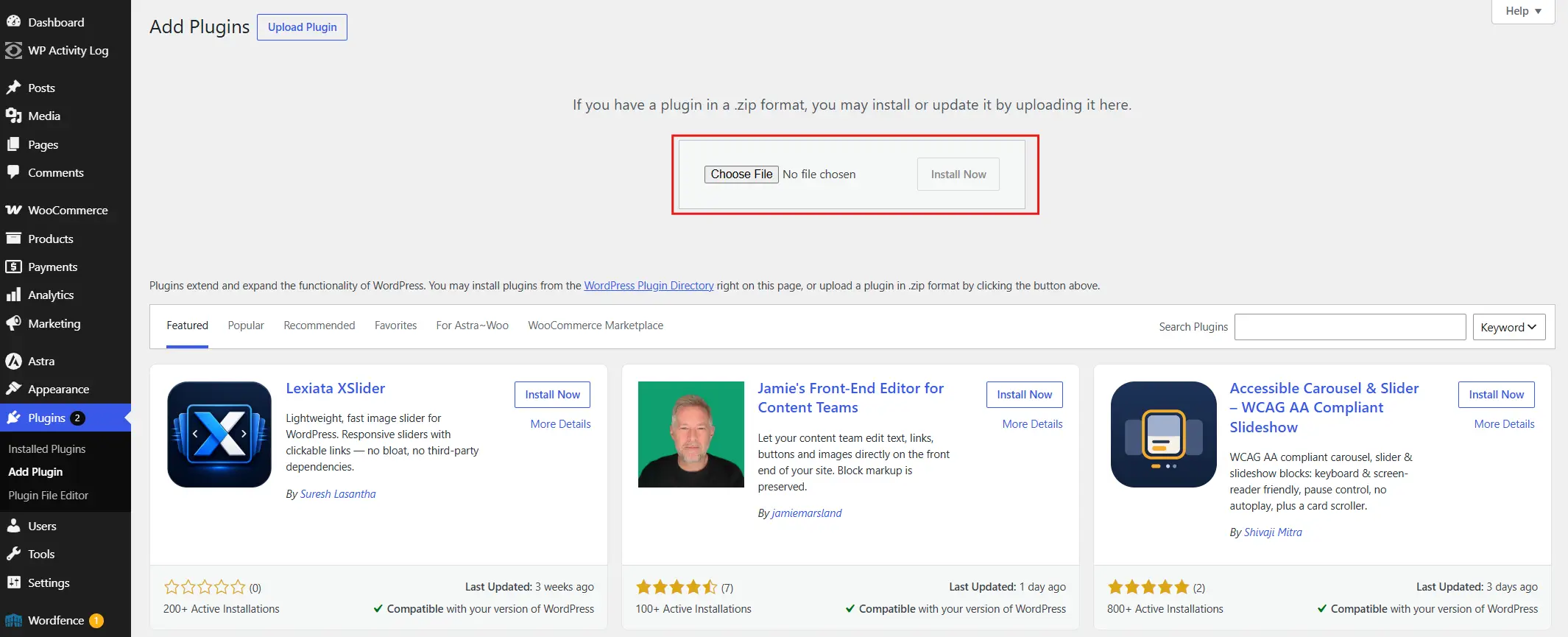Click the Payments dollar icon
The width and height of the screenshot is (1568, 637).
13,267
